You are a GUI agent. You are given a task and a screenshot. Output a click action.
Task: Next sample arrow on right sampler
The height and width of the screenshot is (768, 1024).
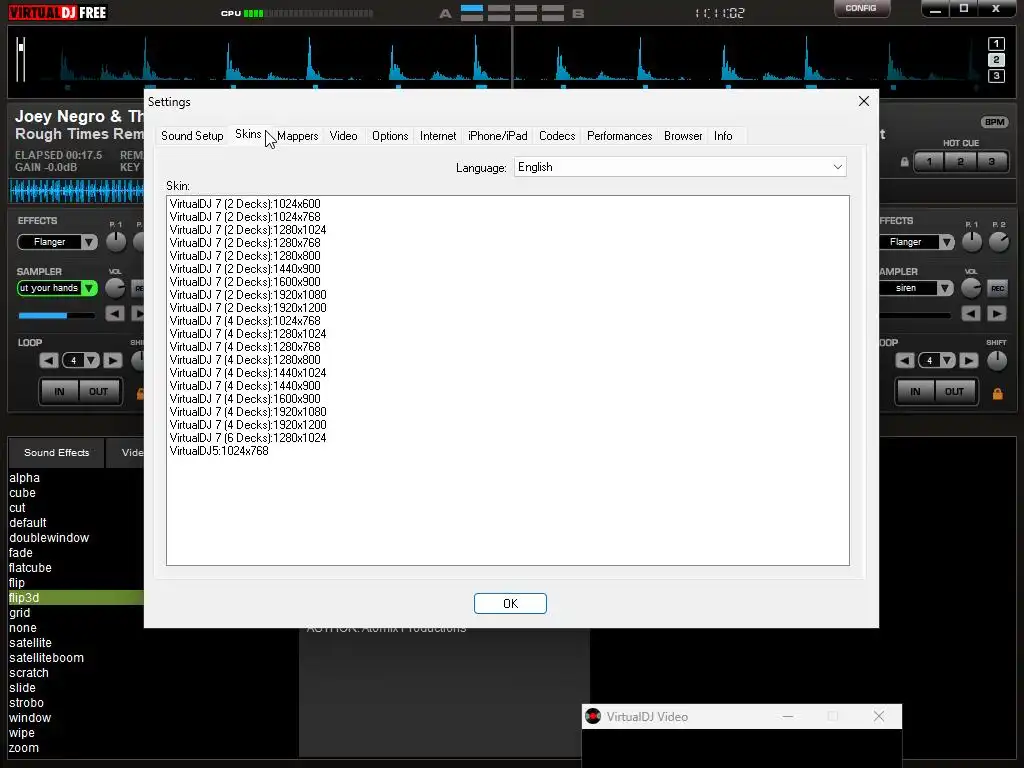[997, 314]
